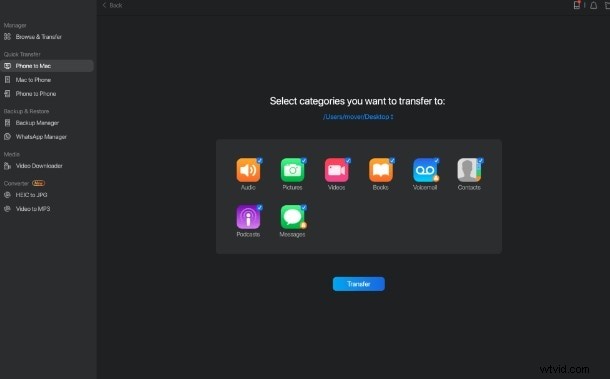Click the Video to MP3 sidebar icon
The width and height of the screenshot is (610, 379).
7,209
